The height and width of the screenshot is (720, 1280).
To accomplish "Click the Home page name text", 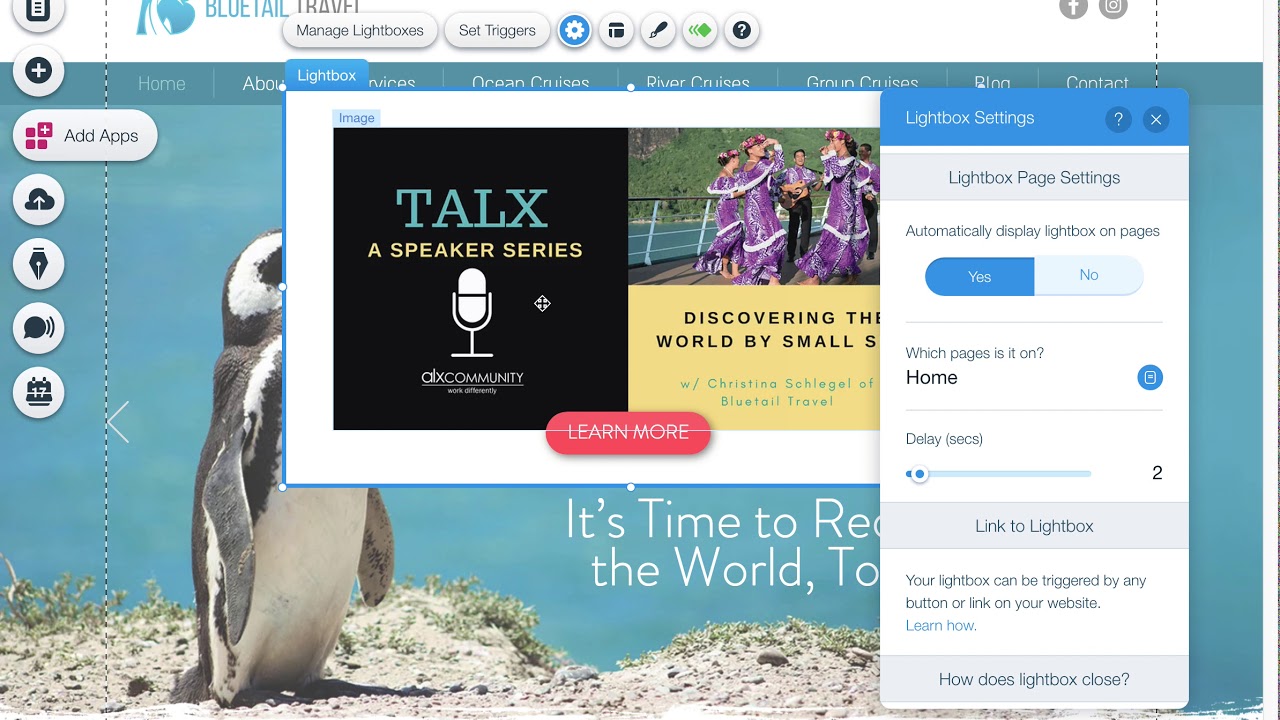I will point(932,378).
